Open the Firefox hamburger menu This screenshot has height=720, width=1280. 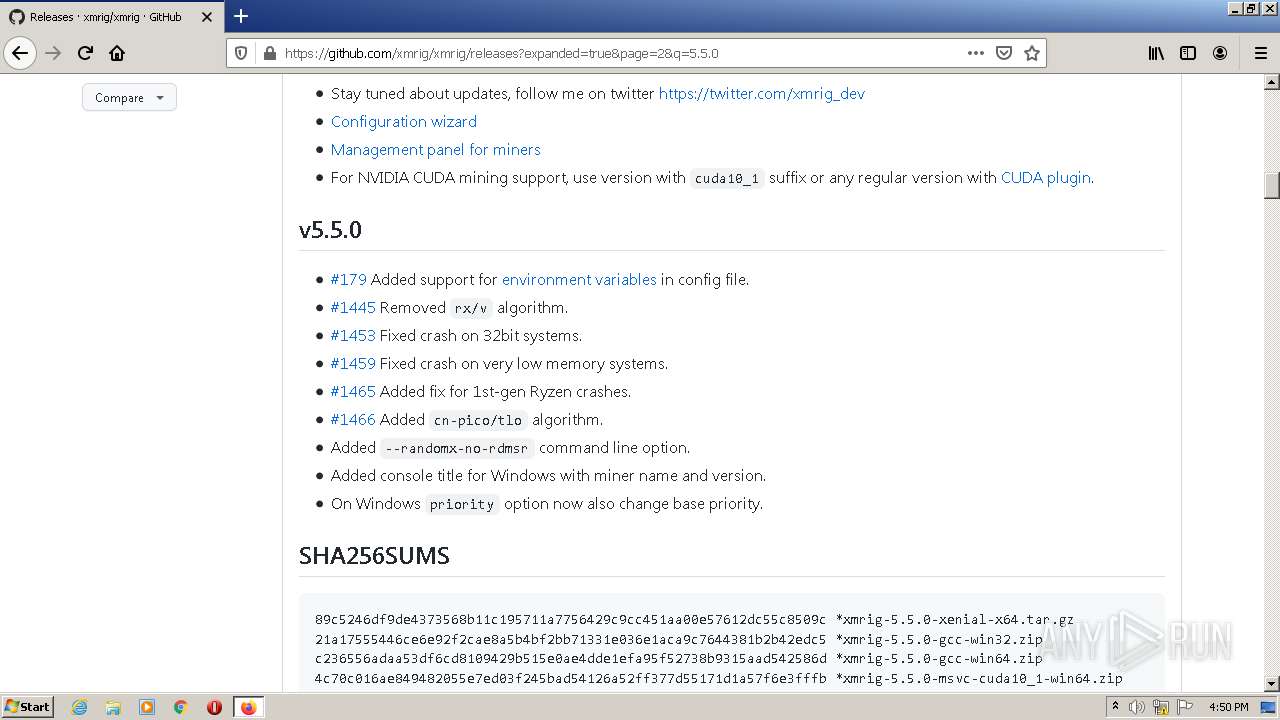1260,53
